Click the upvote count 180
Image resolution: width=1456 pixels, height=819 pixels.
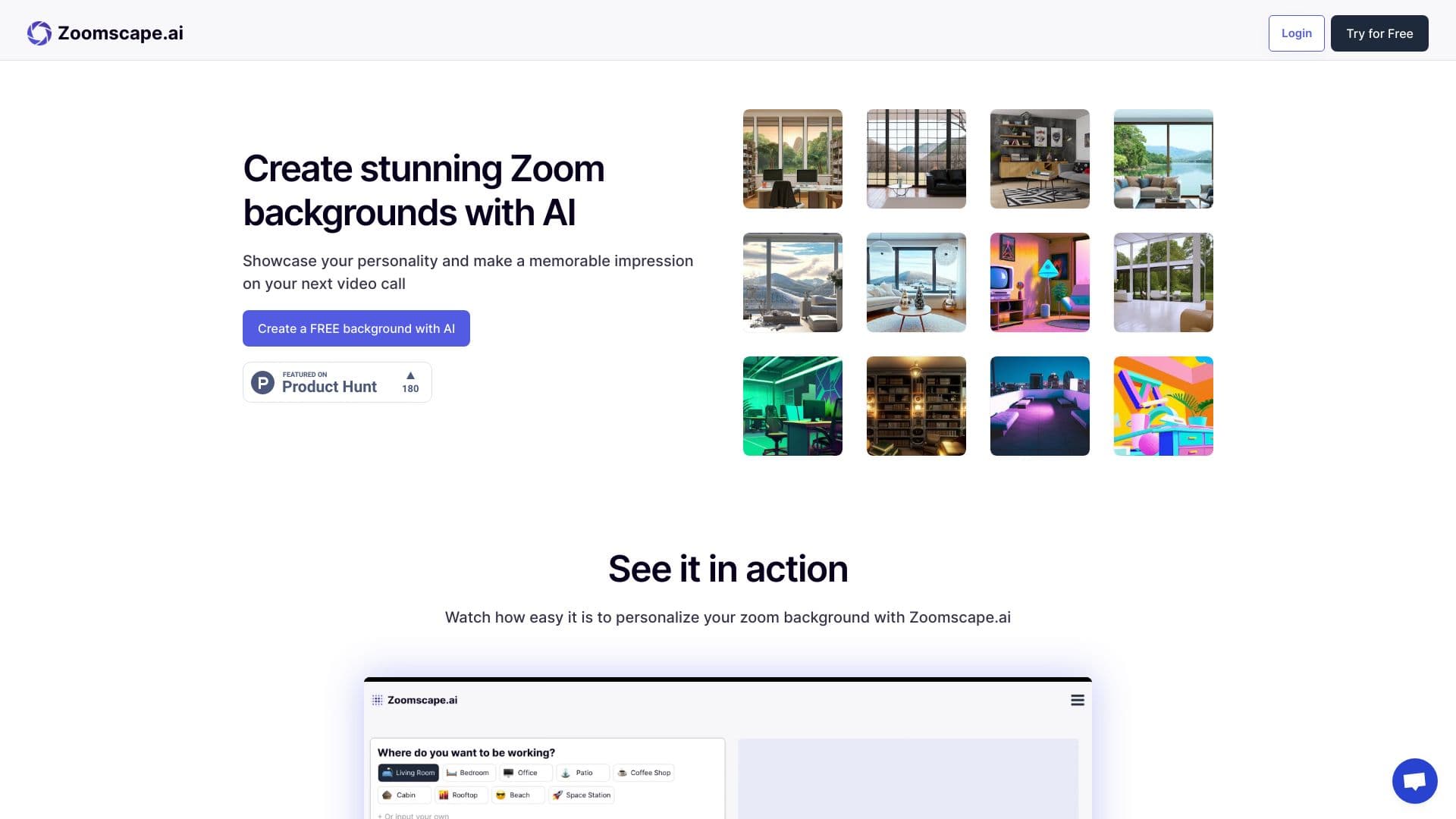pyautogui.click(x=410, y=388)
